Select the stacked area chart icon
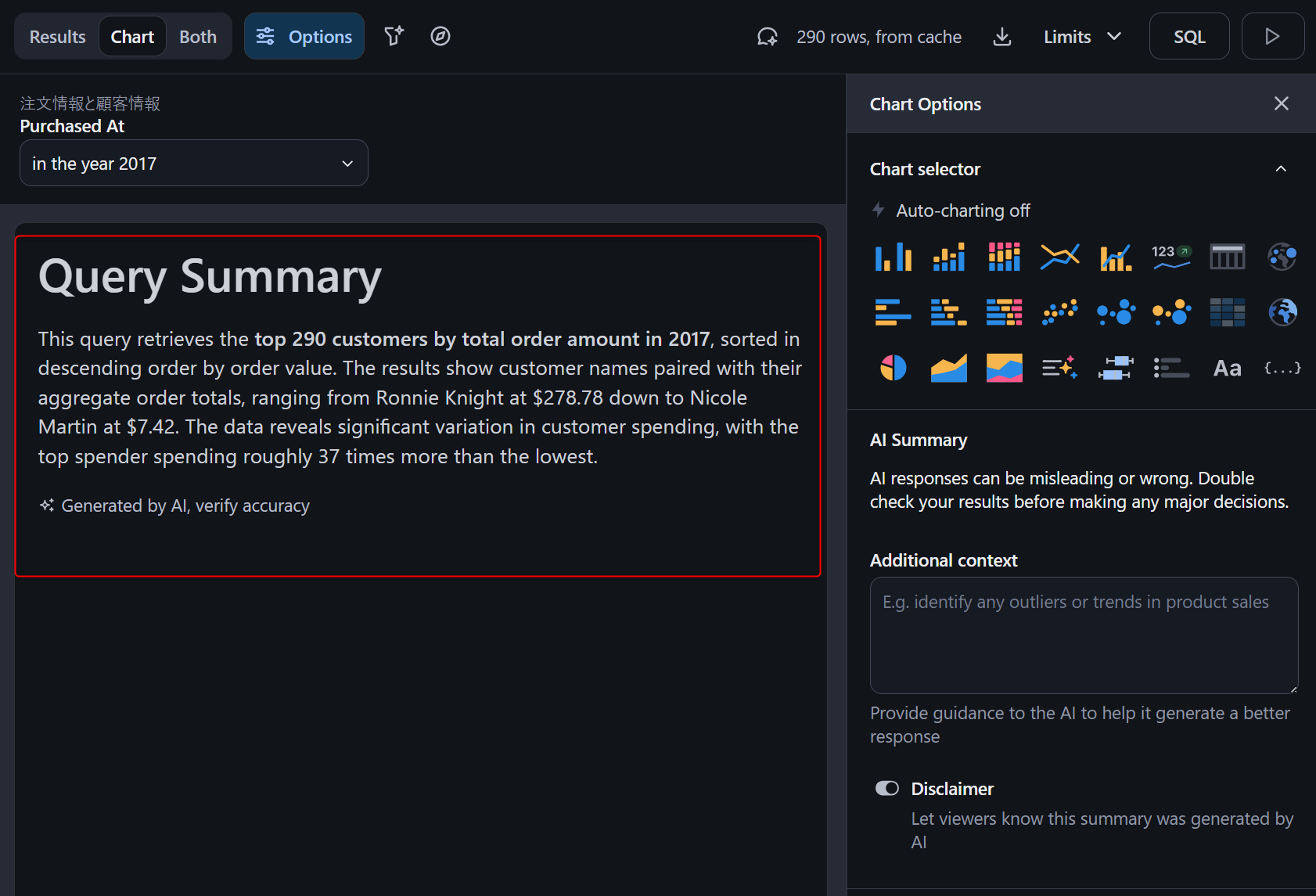The image size is (1316, 896). coord(1004,368)
